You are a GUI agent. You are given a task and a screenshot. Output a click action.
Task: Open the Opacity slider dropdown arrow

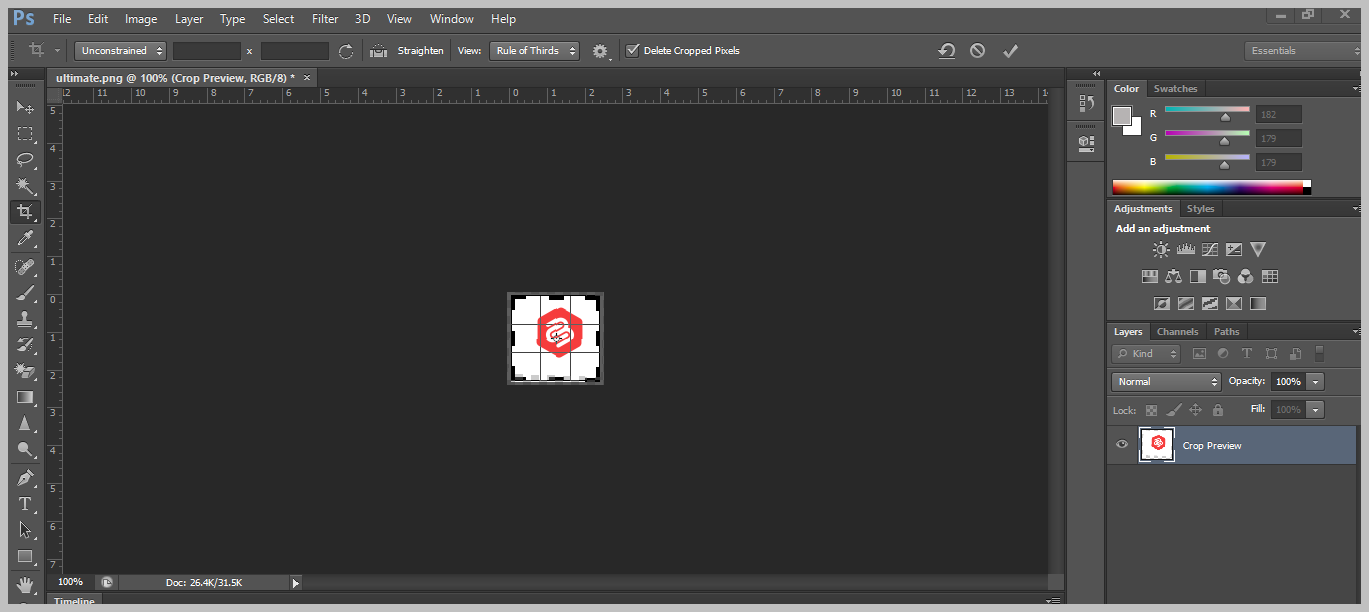click(x=1316, y=382)
